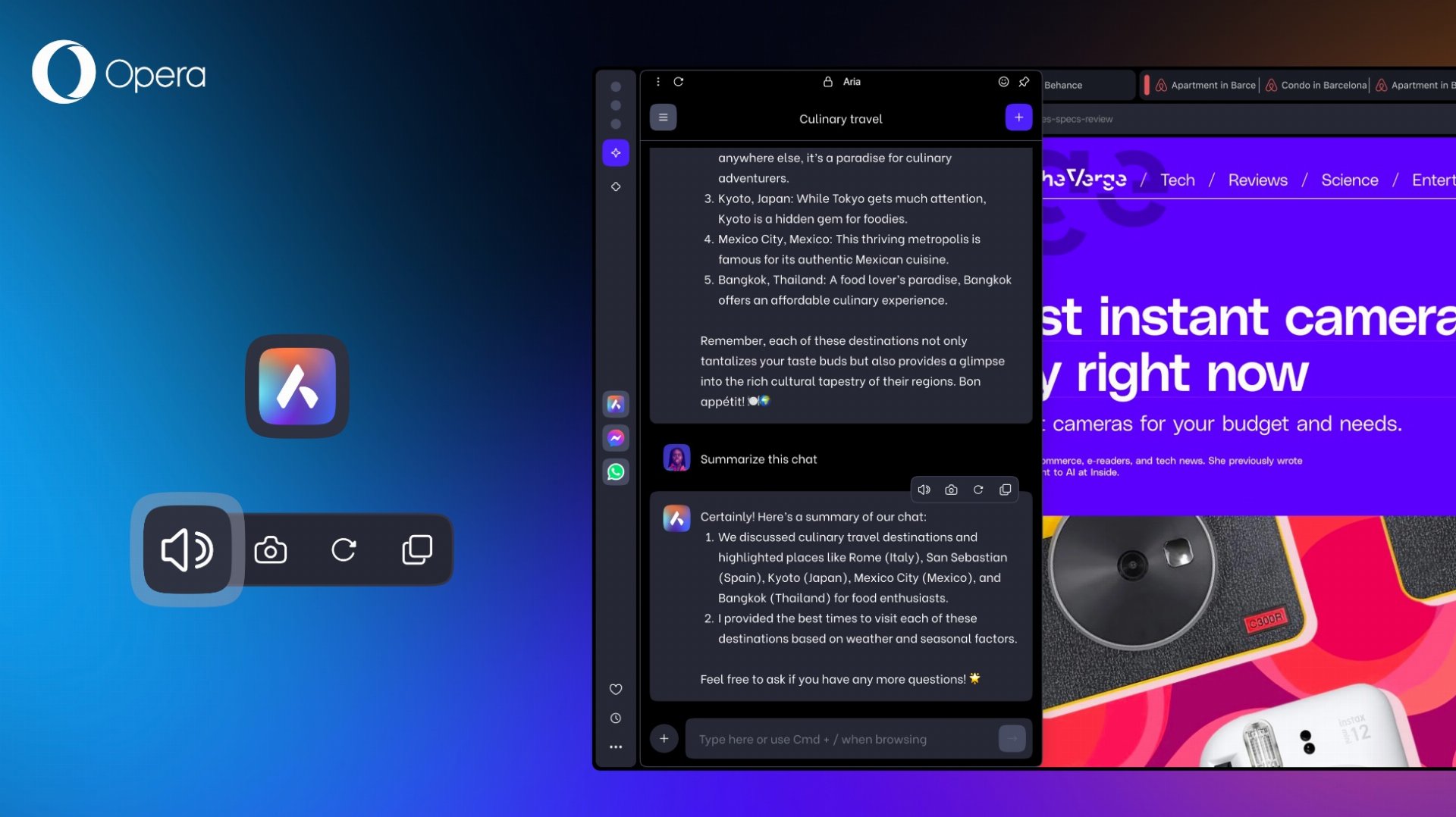
Task: Click the 'Aria' panel title text
Action: (x=852, y=82)
